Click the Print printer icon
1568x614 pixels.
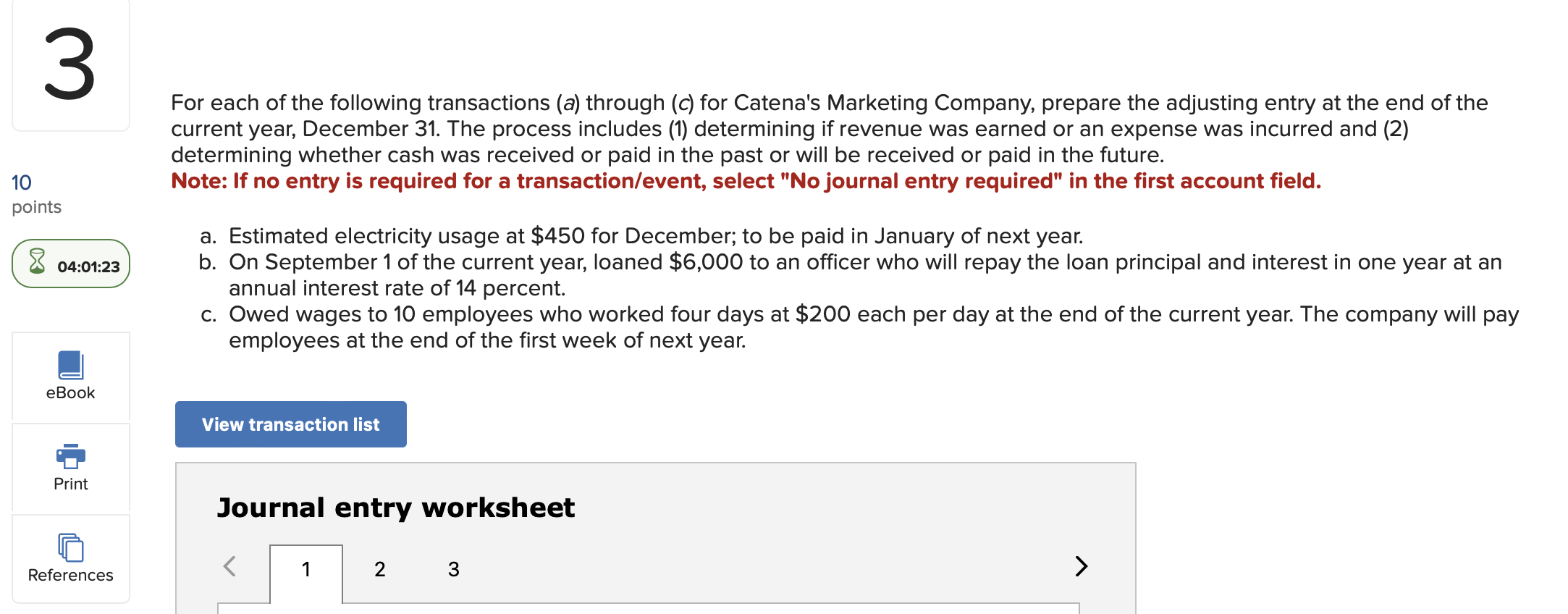(71, 456)
